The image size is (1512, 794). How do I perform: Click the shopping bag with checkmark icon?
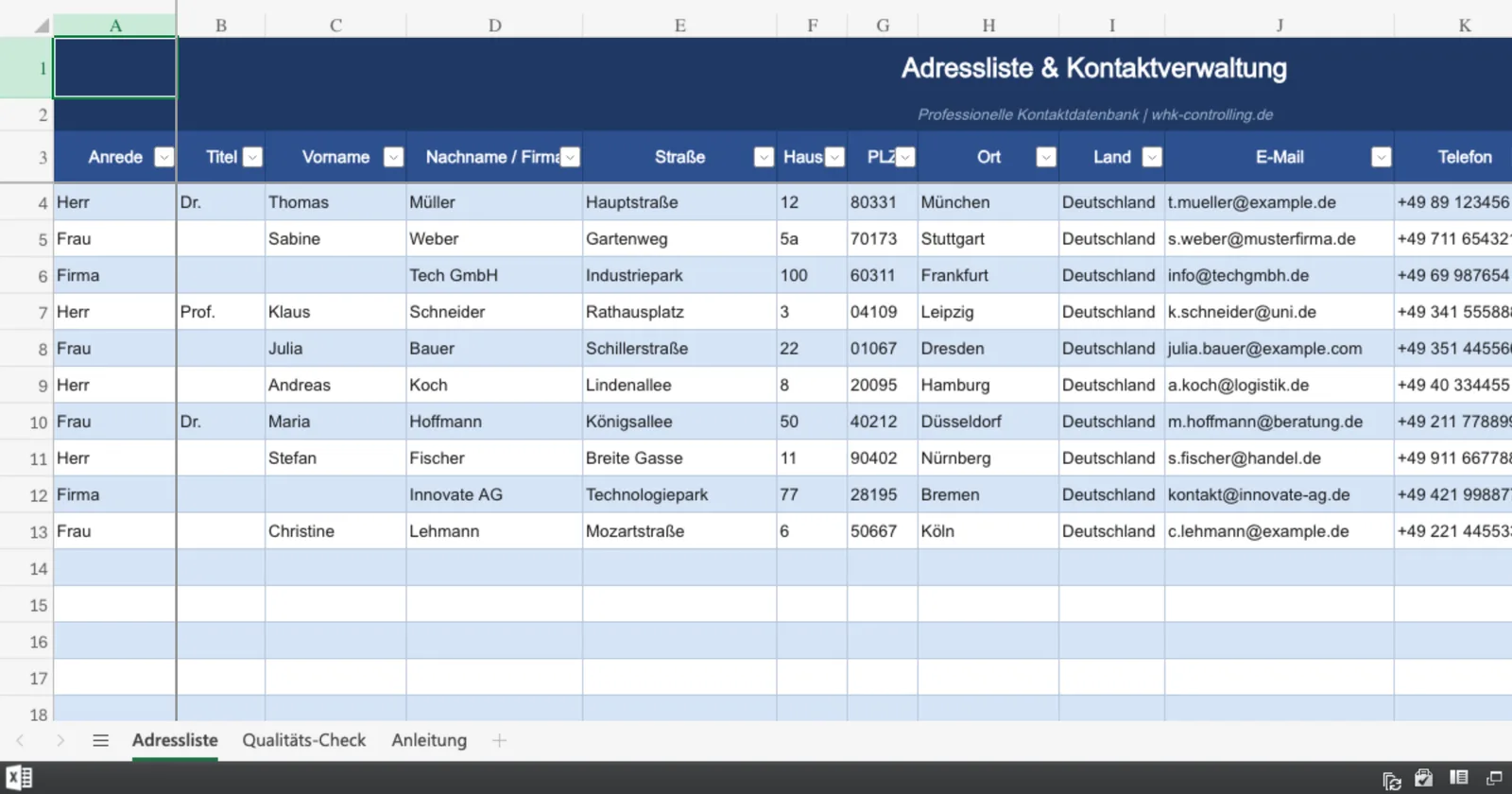point(1424,778)
